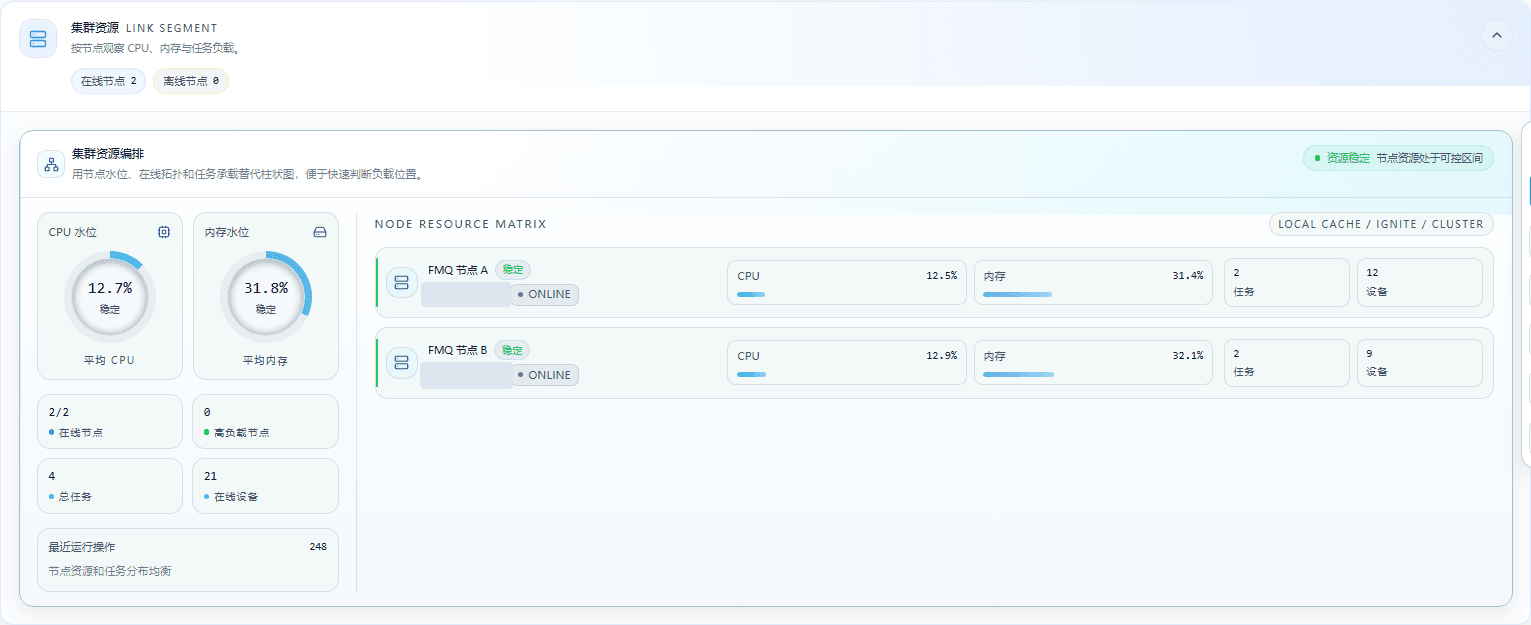Click the chip icon in CPU 水位 card
Screen dimensions: 1531x625
tap(164, 232)
